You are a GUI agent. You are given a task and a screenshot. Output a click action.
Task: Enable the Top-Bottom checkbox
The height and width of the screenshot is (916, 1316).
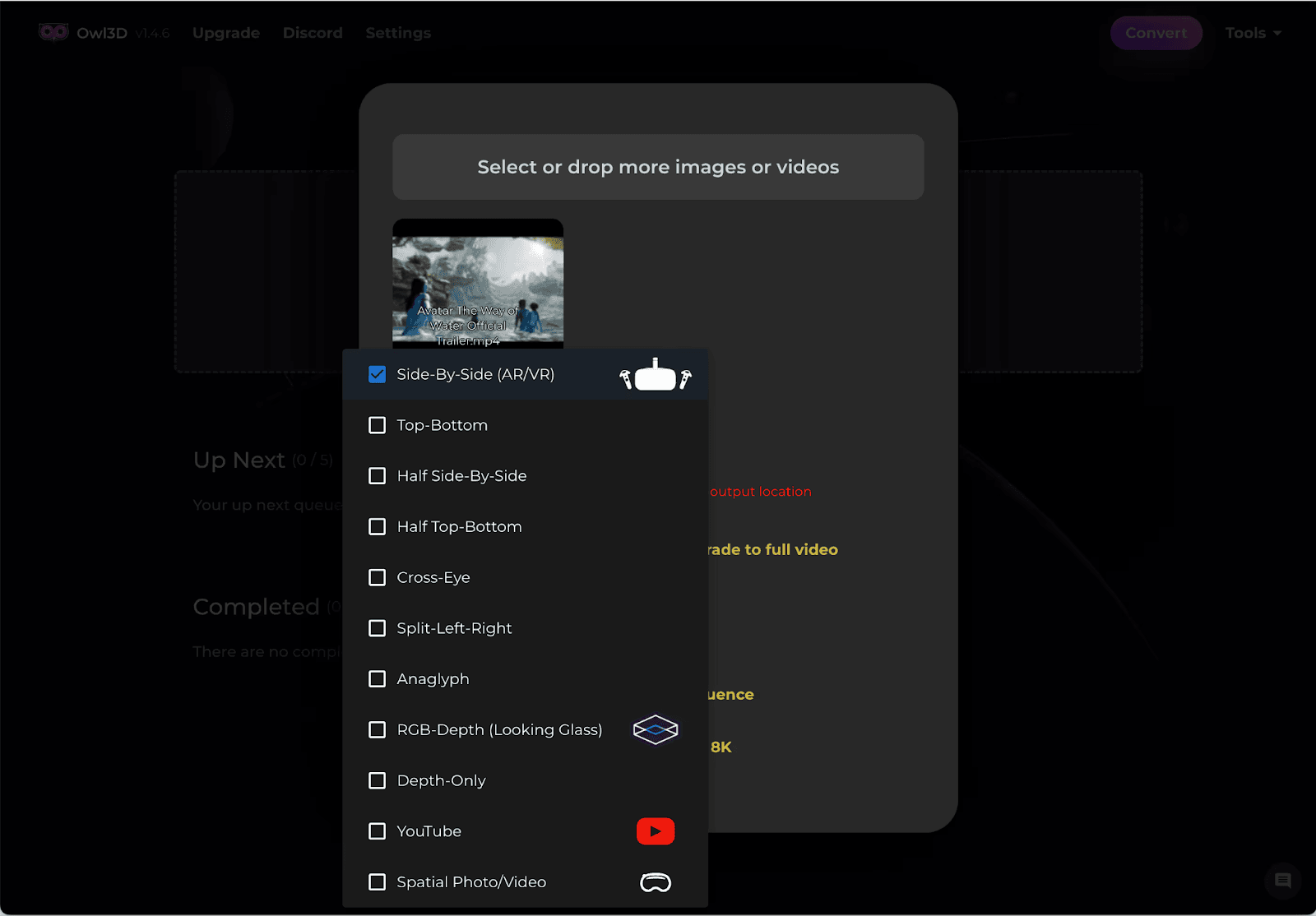click(x=378, y=425)
